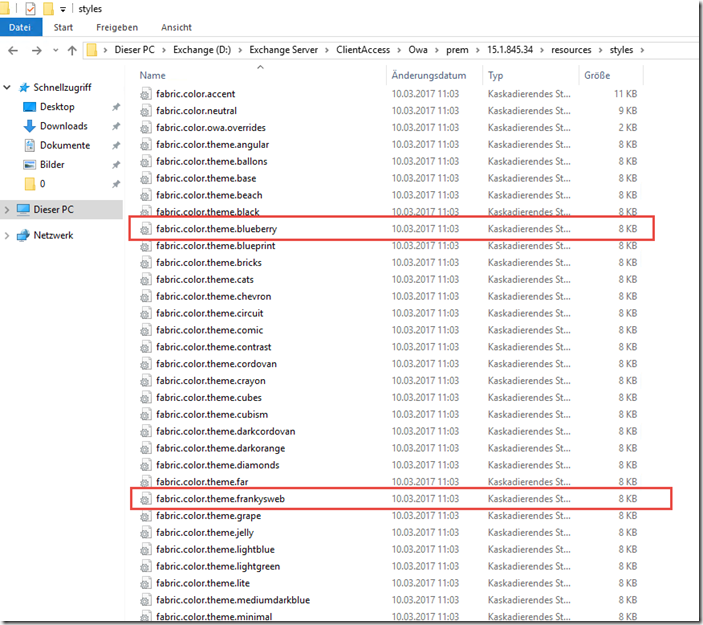Click the fabric.color.theme.blueberry file icon
The image size is (703, 625).
(146, 229)
